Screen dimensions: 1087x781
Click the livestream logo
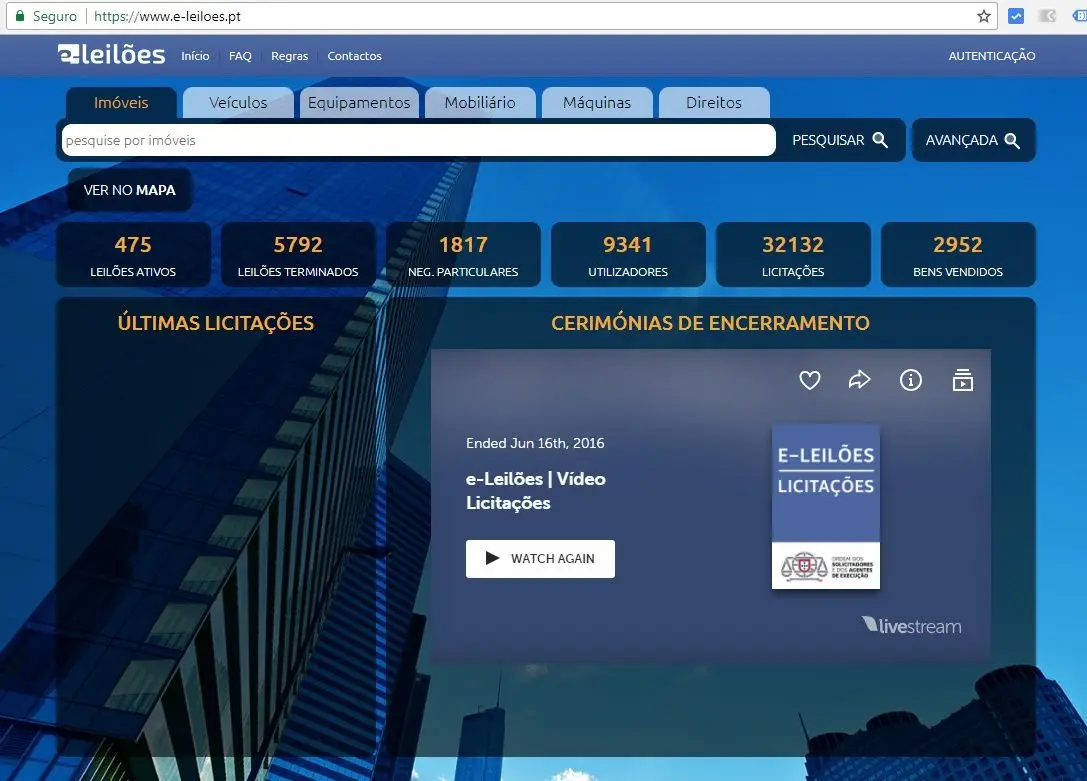tap(912, 626)
